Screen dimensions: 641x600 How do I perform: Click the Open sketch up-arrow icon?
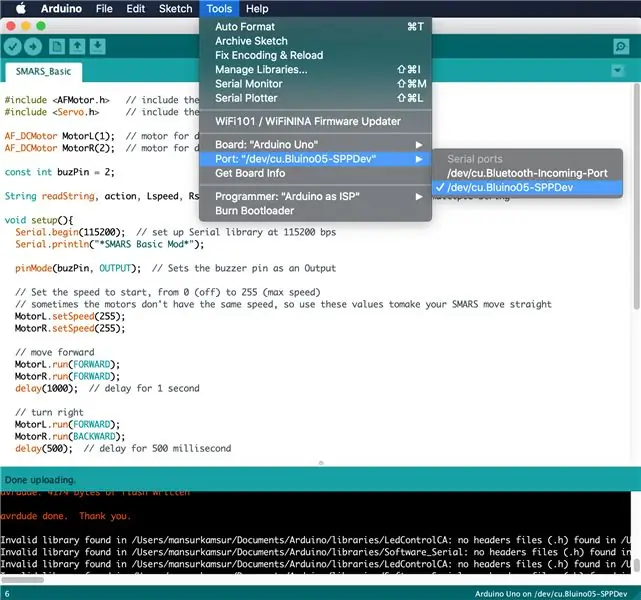tap(77, 47)
